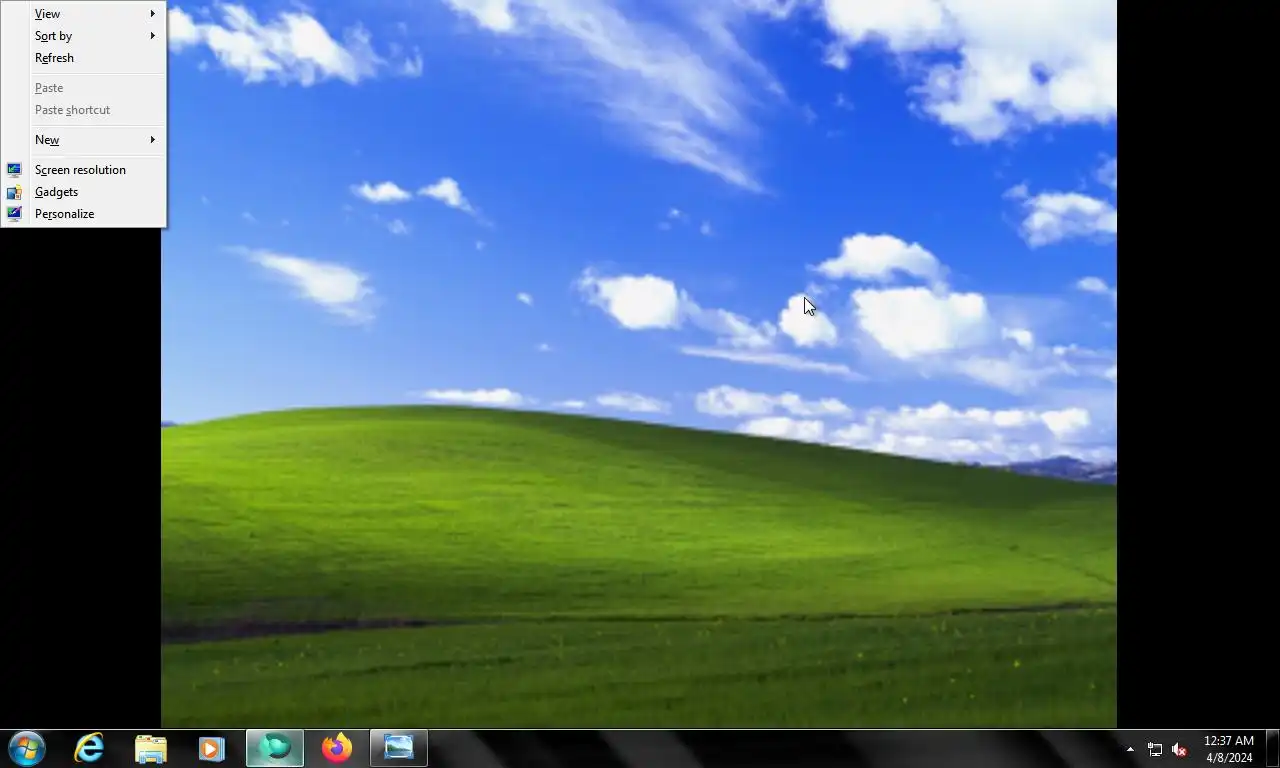Open the clock showing 12:37 AM
1280x768 pixels.
[x=1228, y=749]
